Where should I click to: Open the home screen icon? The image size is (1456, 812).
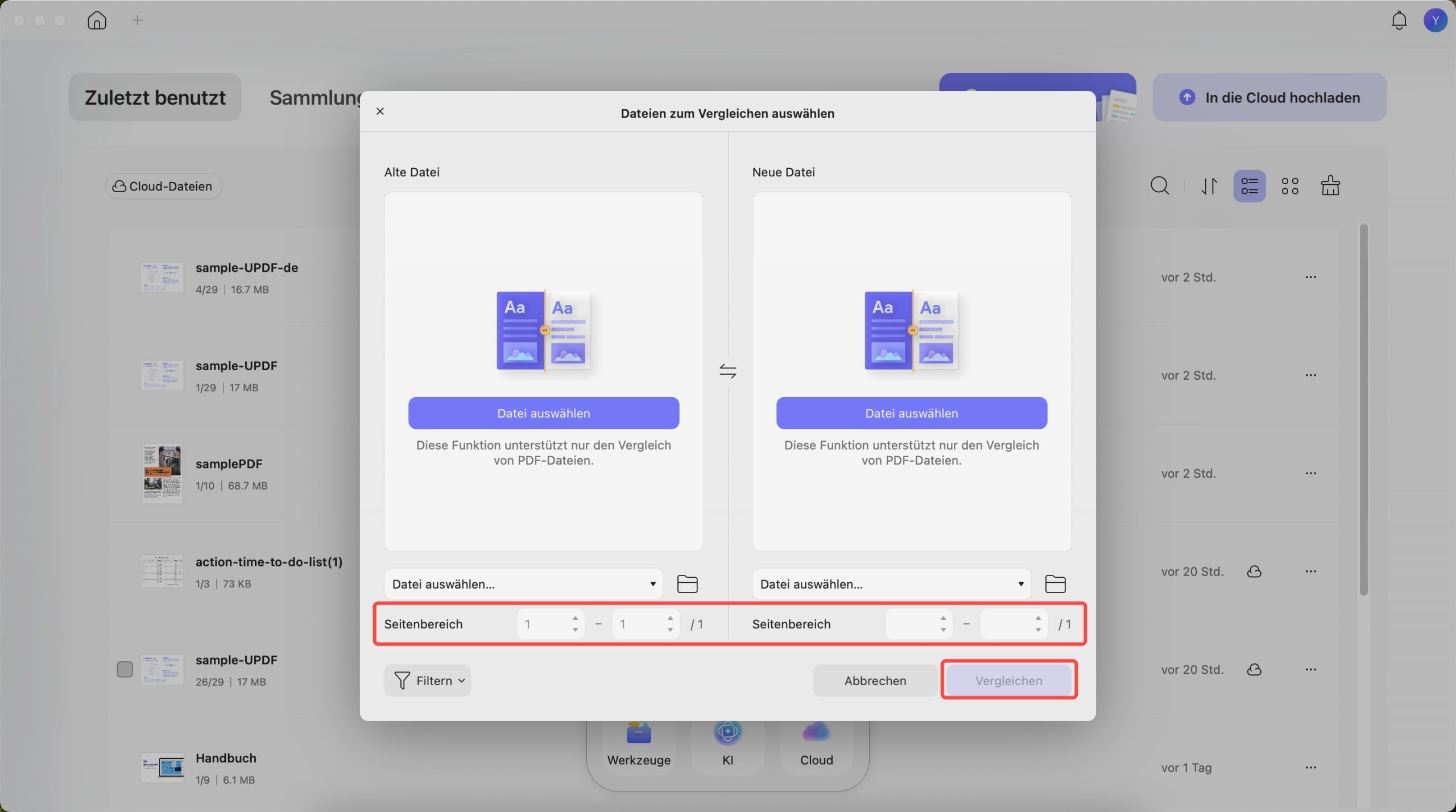pos(97,20)
